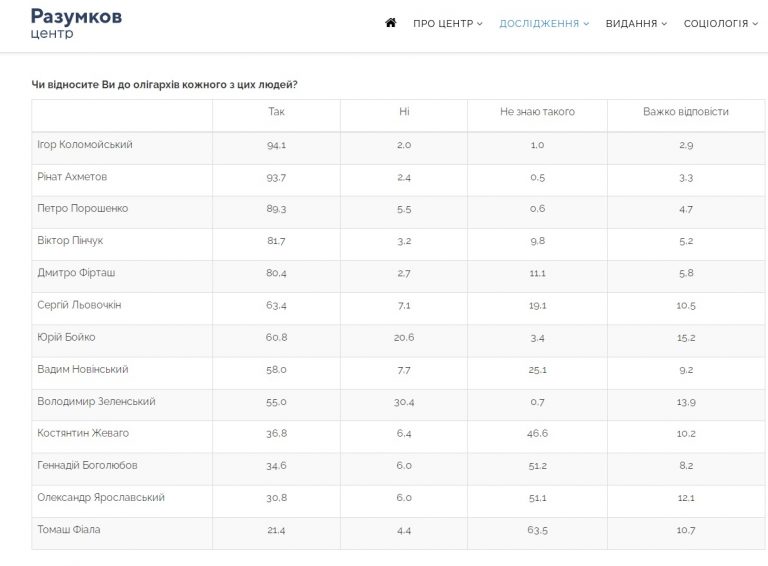Click the 63.5 value in Фіала row
The image size is (768, 566).
(x=537, y=530)
